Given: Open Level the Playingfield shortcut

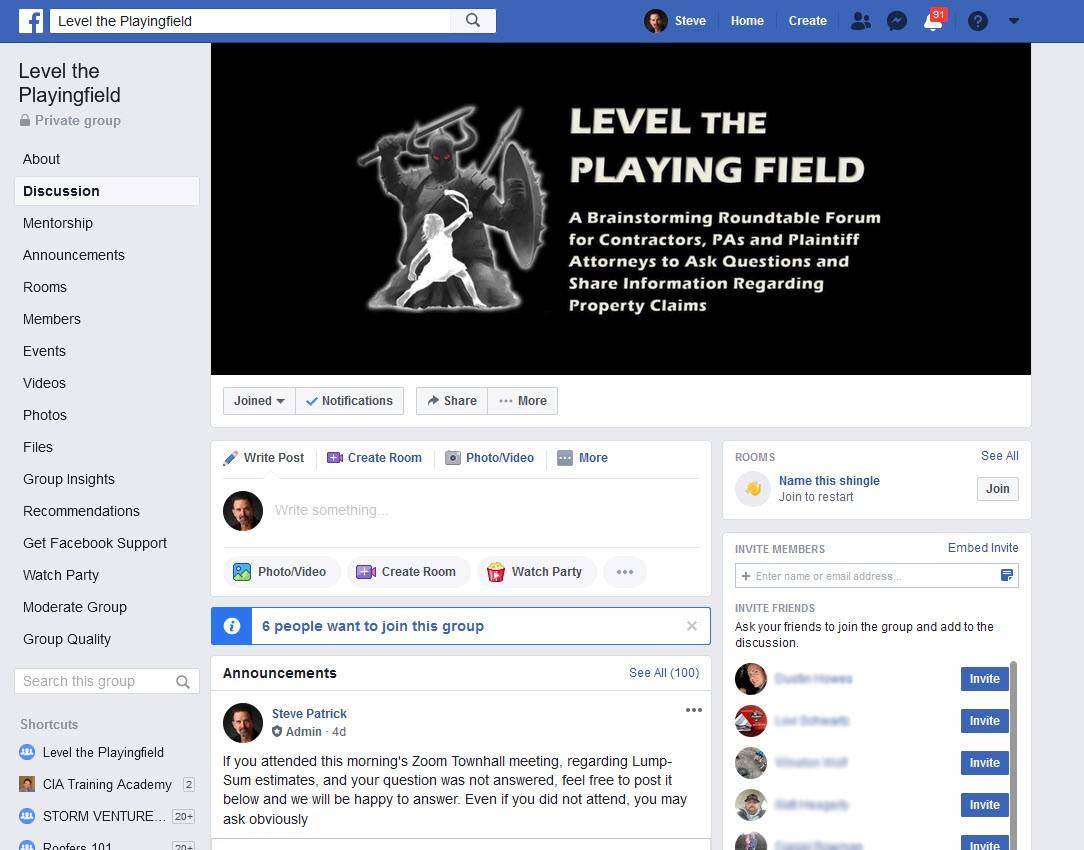Looking at the screenshot, I should coord(102,752).
